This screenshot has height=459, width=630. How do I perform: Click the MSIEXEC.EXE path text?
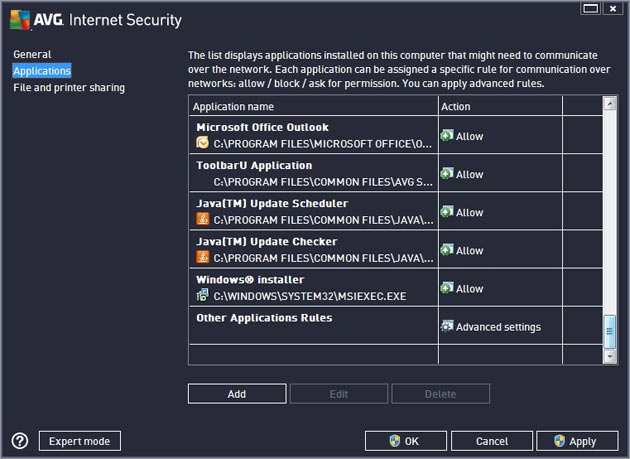point(310,297)
